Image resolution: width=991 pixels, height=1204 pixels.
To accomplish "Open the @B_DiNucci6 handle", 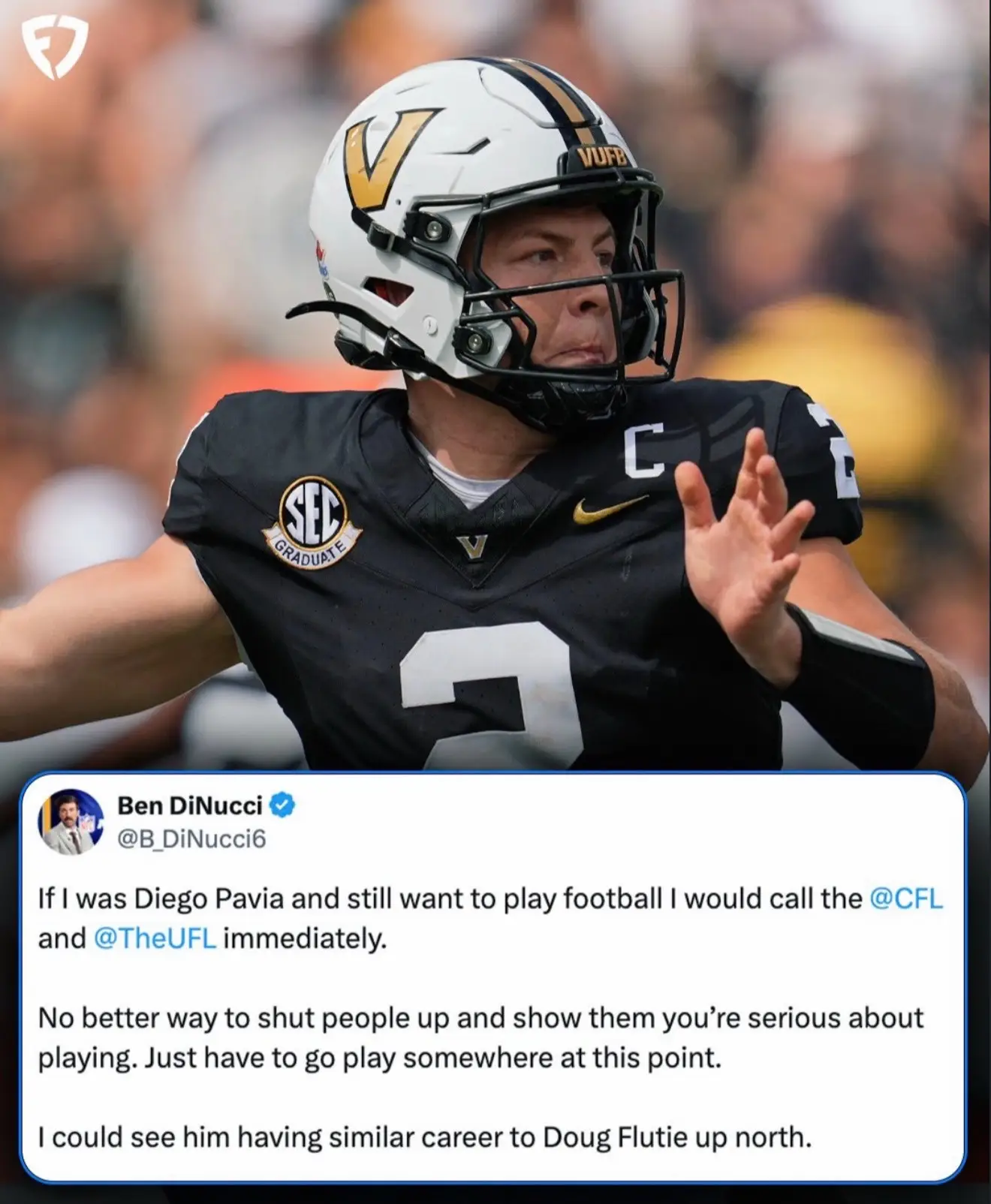I will coord(191,838).
